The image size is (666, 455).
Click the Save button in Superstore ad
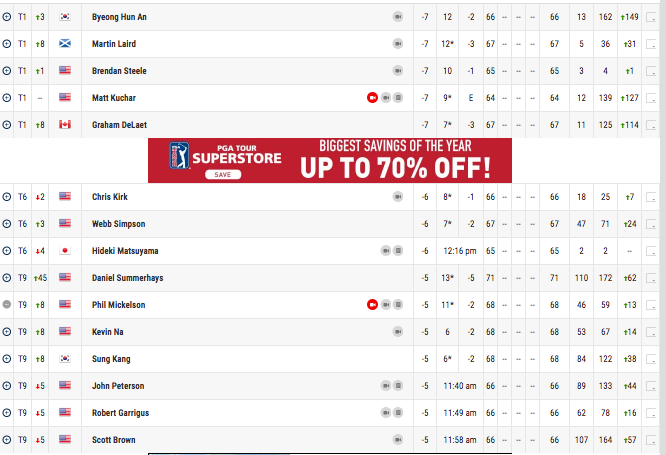[223, 175]
